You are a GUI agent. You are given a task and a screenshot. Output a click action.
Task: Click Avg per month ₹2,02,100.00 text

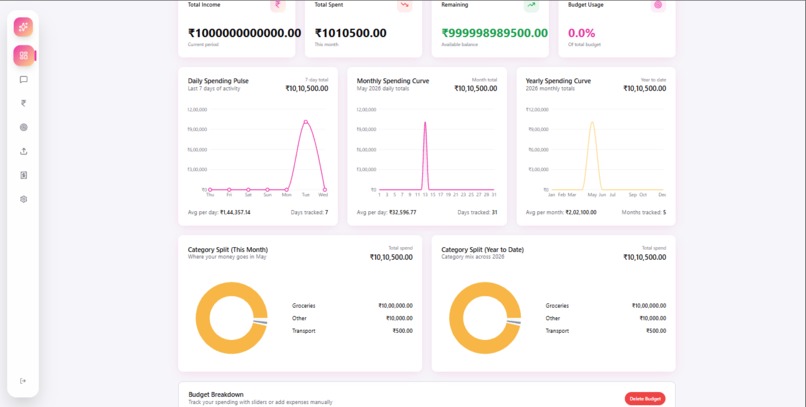[561, 212]
